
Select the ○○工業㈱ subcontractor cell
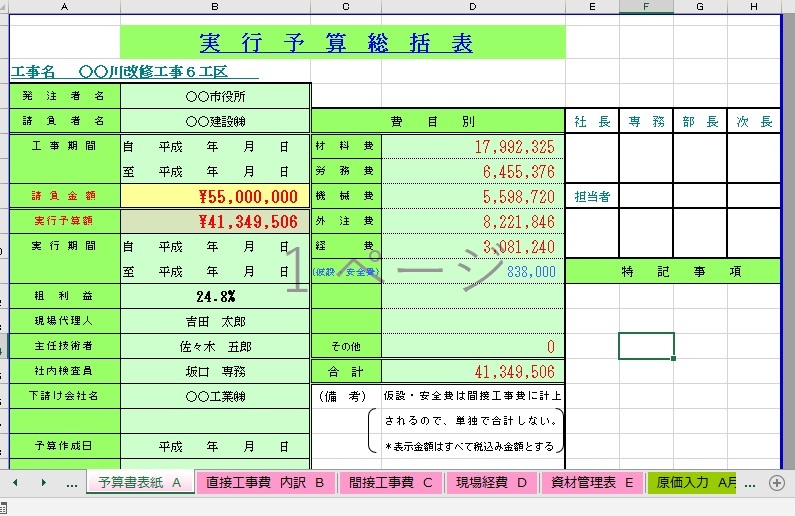point(215,396)
